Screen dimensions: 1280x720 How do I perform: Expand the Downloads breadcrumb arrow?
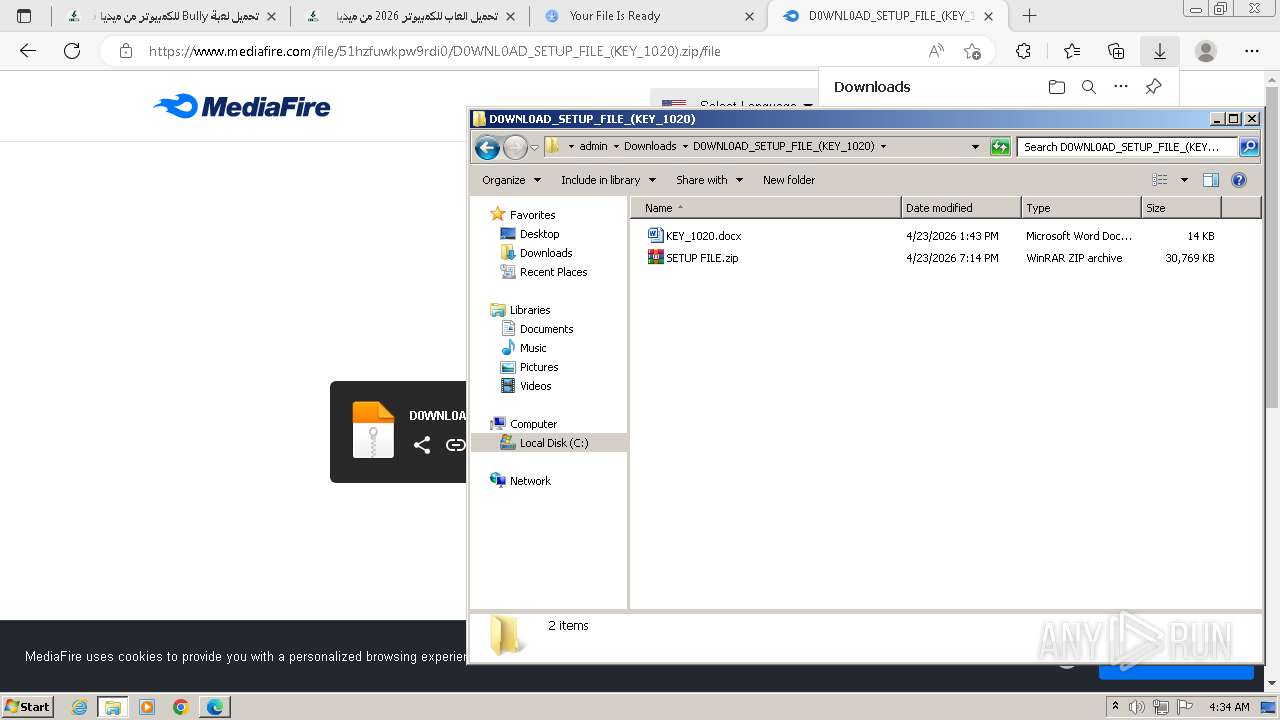[684, 146]
